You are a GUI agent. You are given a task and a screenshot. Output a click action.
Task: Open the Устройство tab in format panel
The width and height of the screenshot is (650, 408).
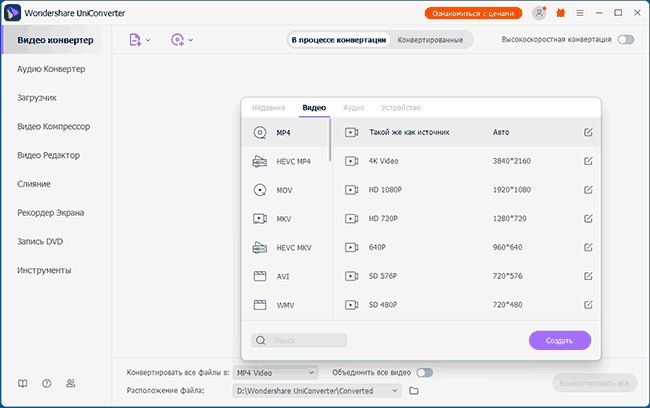pyautogui.click(x=401, y=107)
